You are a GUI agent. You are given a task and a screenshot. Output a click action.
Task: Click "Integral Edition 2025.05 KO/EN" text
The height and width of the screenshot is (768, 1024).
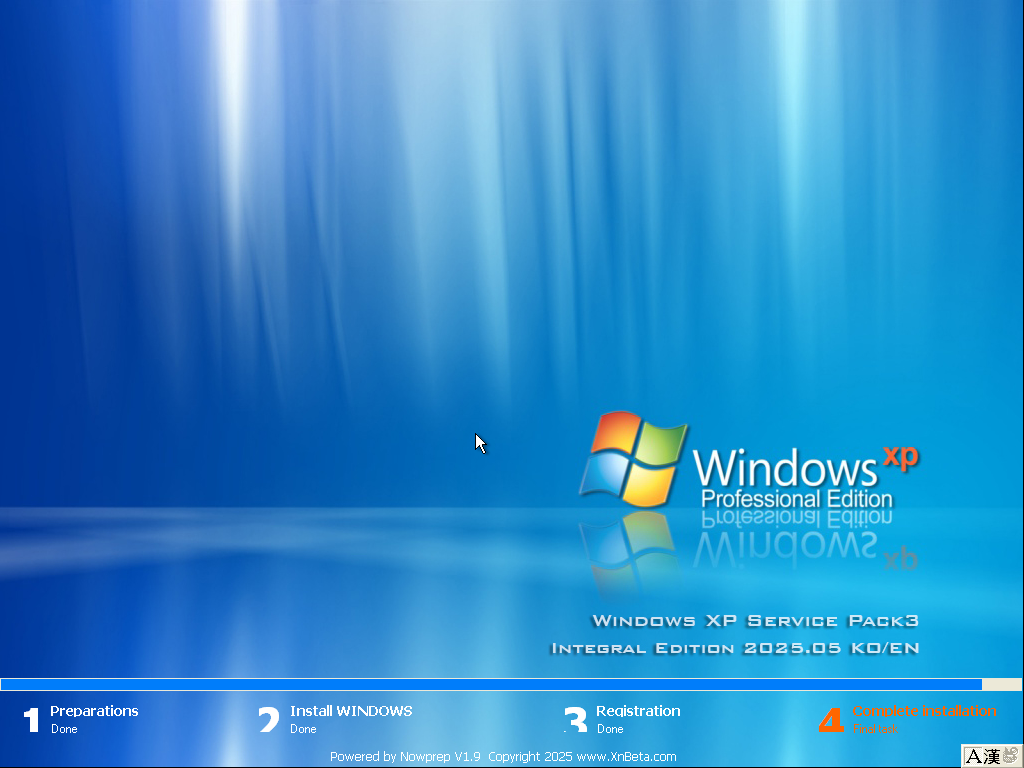click(735, 648)
